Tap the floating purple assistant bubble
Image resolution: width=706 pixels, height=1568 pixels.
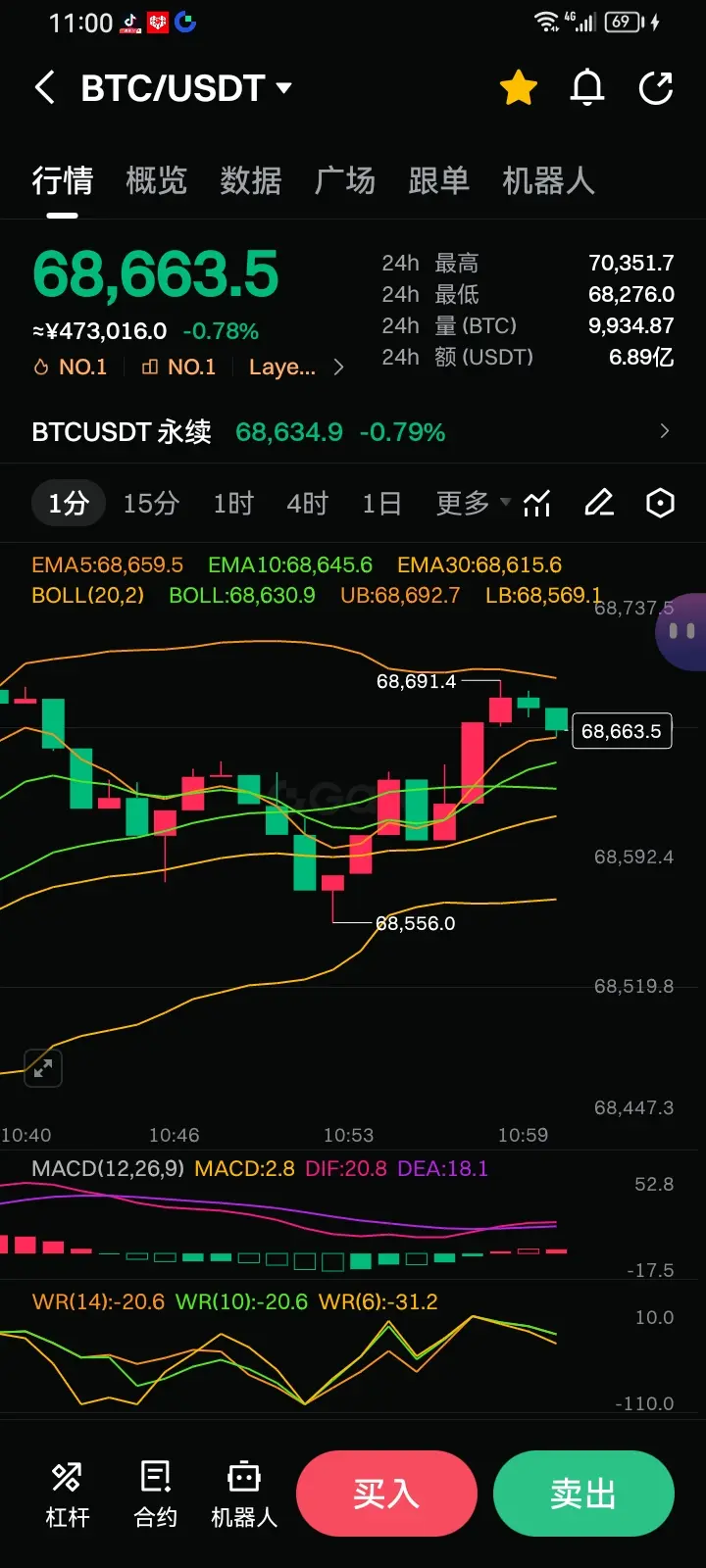click(x=682, y=631)
